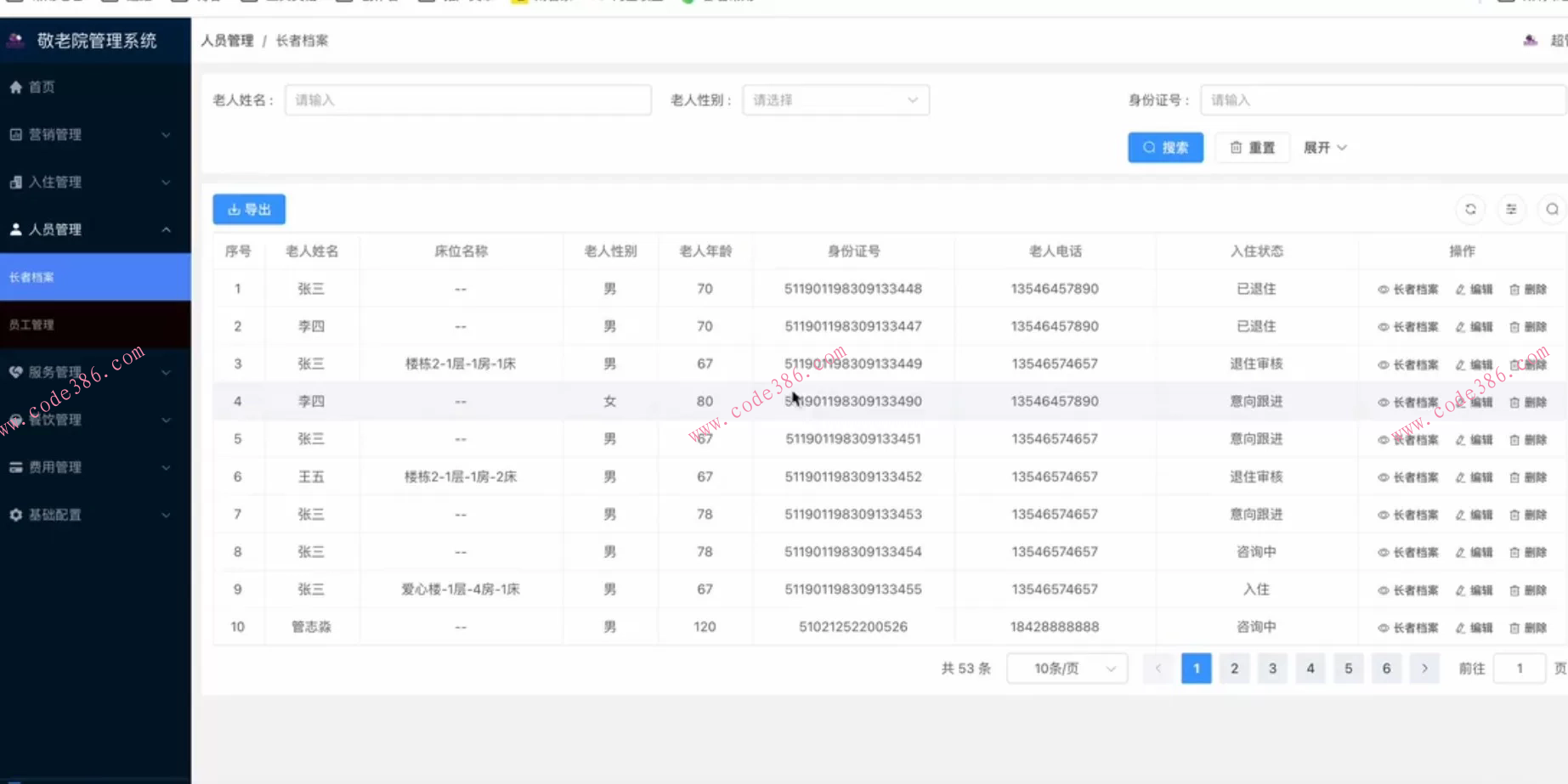Click the blue 搜索 search button
Viewport: 1568px width, 784px height.
[1165, 147]
